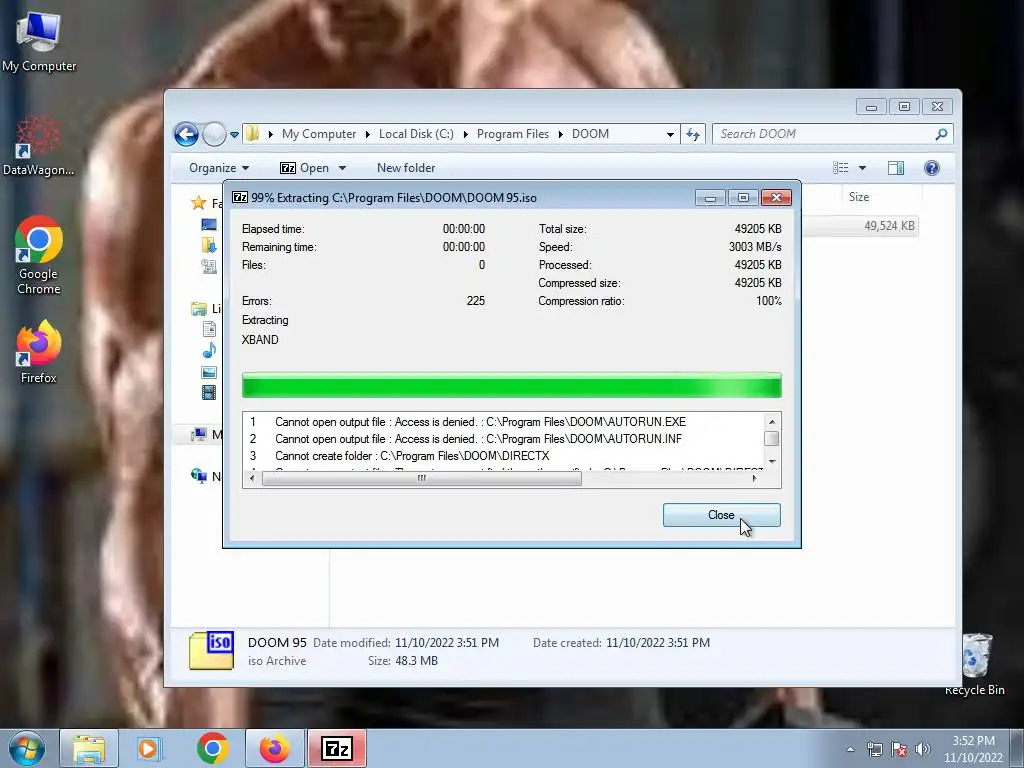
Task: Open Action Center flag icon
Action: click(x=899, y=749)
